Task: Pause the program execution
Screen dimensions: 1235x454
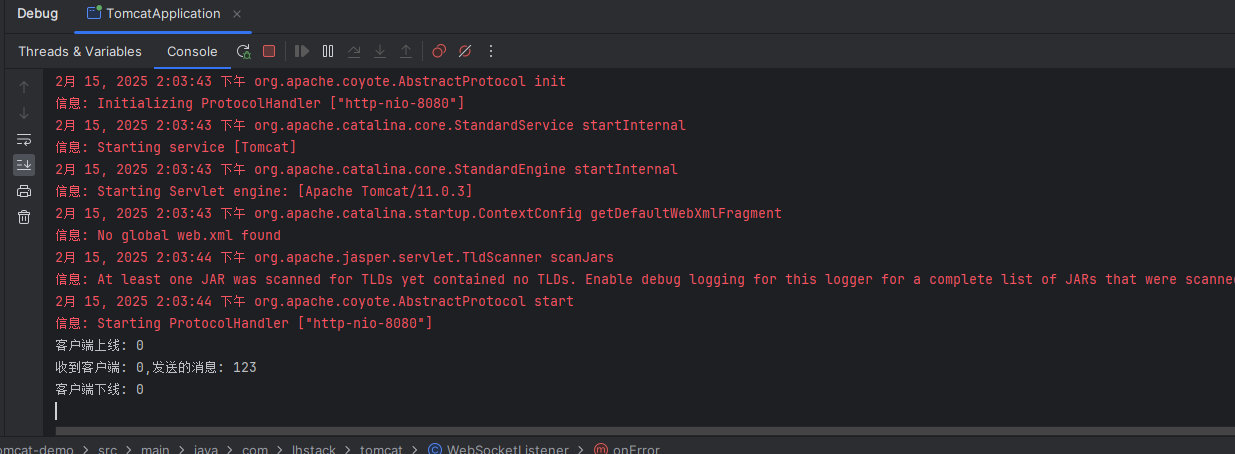Action: click(x=328, y=51)
